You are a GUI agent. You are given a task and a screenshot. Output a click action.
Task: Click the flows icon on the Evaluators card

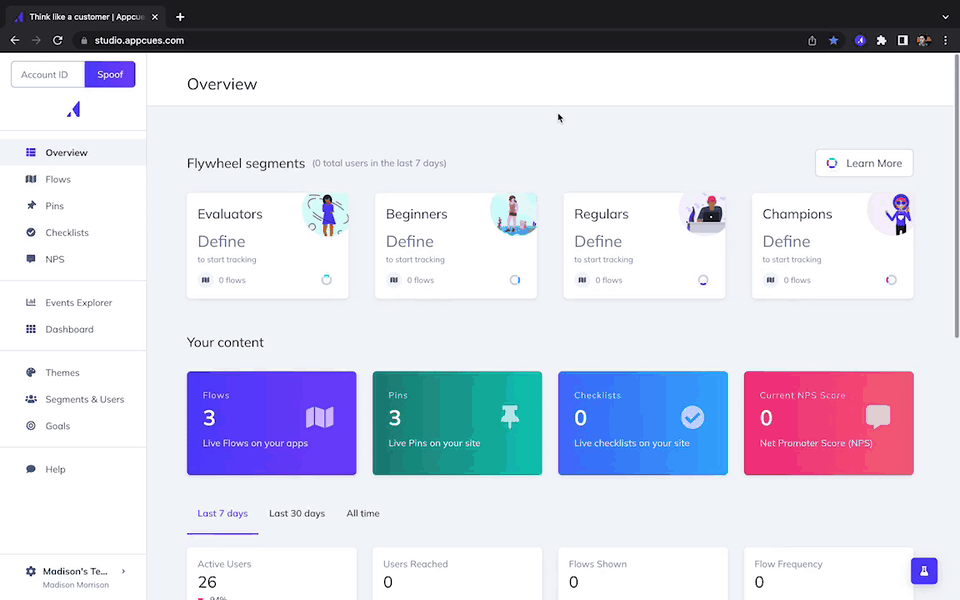tap(206, 280)
